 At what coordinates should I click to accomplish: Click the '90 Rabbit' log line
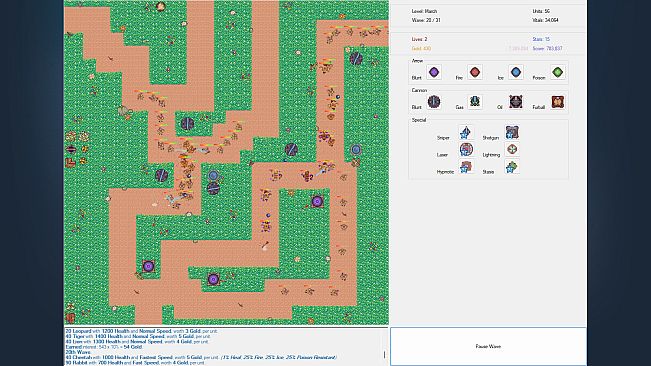click(x=135, y=362)
